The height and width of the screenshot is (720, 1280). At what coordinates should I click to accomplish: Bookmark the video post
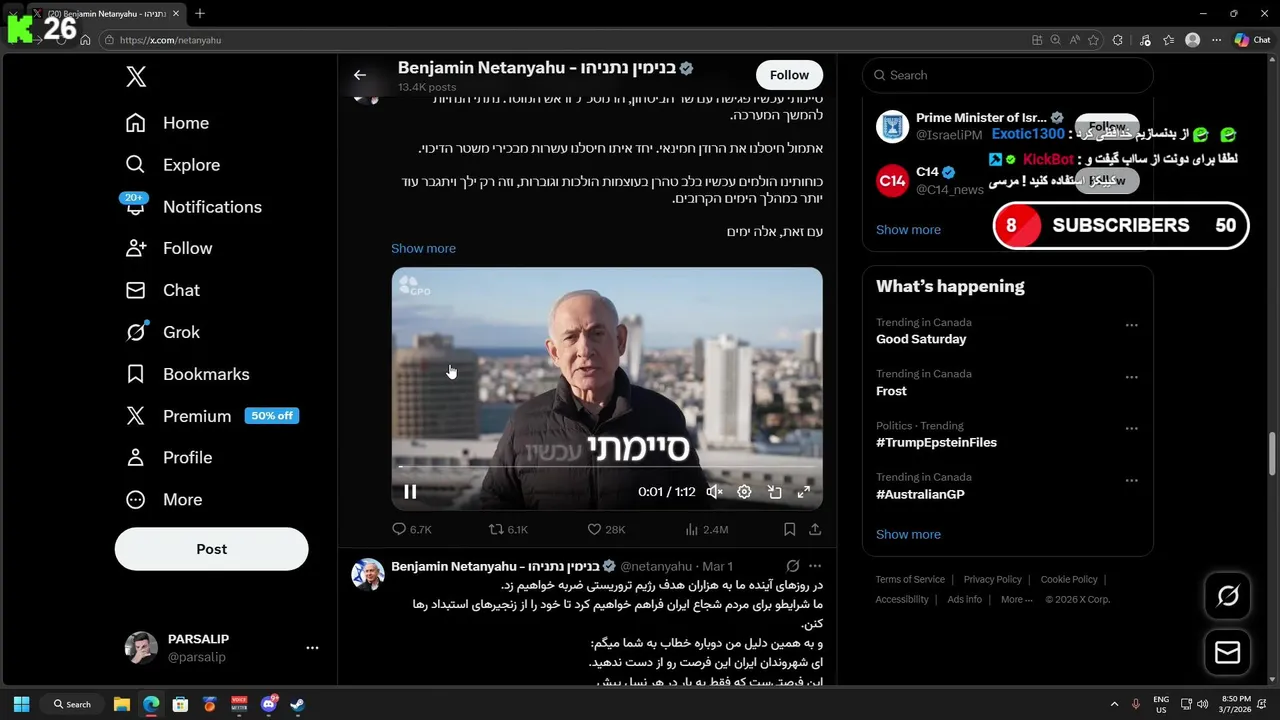click(x=789, y=529)
